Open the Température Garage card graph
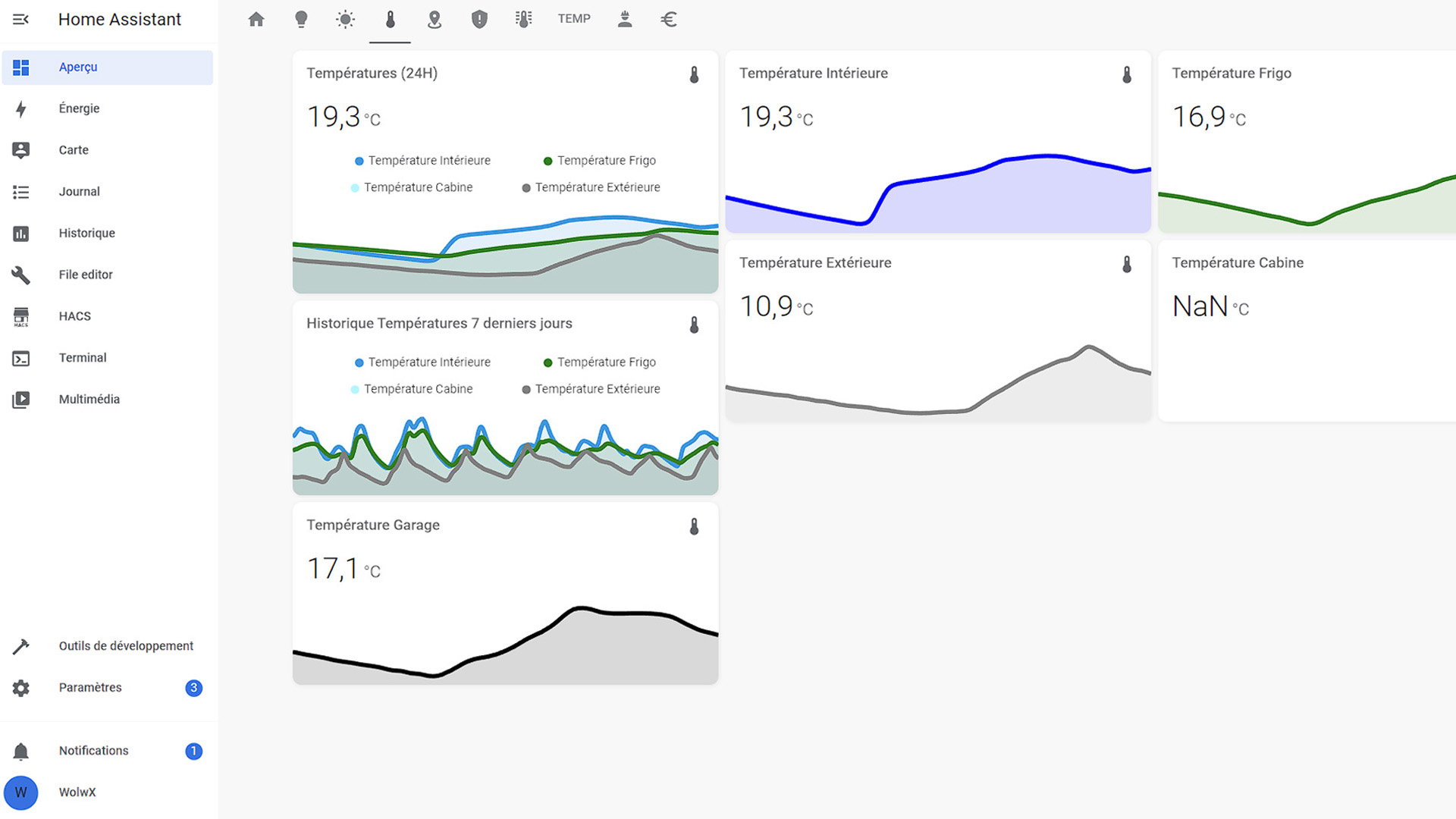The image size is (1456, 819). point(505,637)
